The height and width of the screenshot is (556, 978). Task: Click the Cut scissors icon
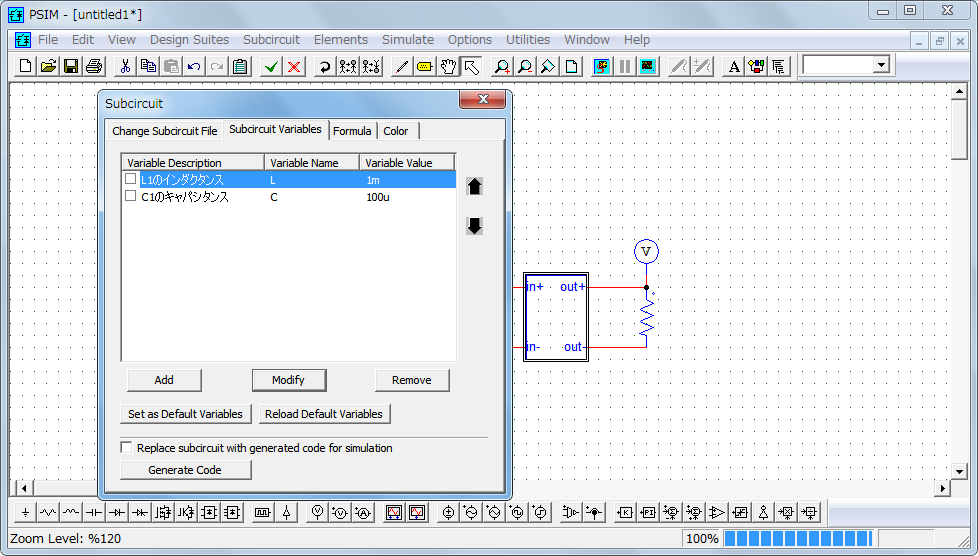pyautogui.click(x=125, y=66)
